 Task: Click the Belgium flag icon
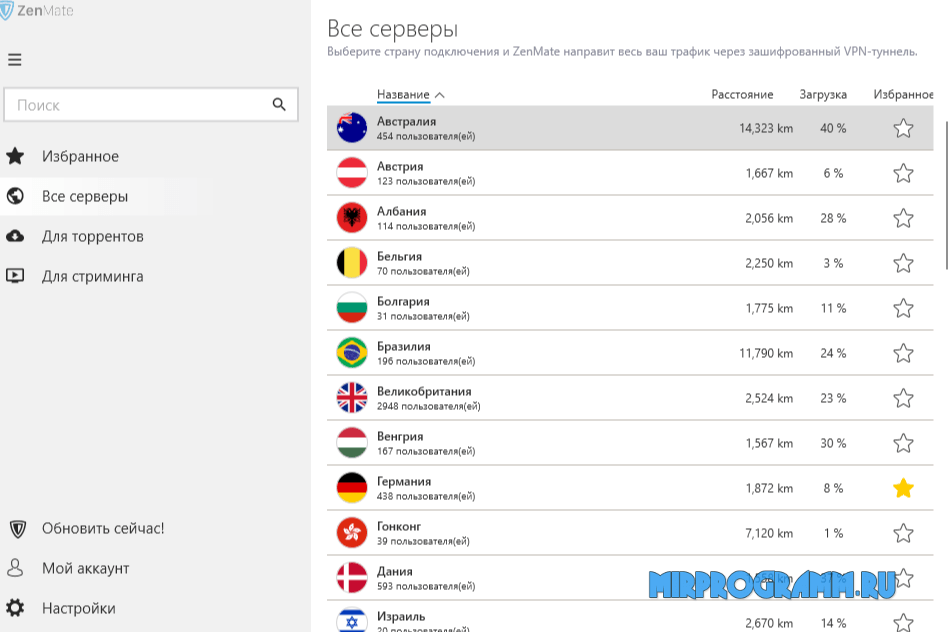352,263
